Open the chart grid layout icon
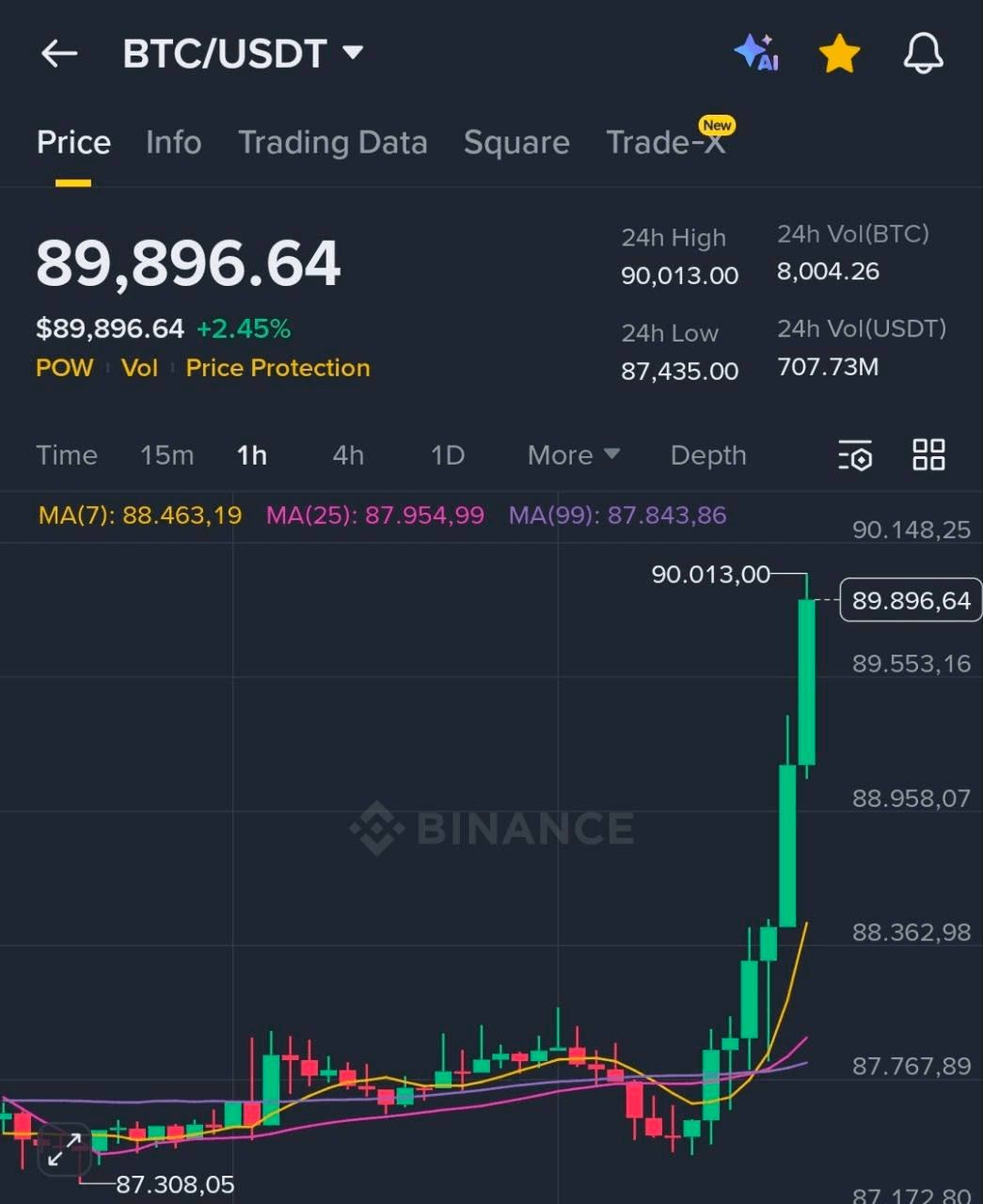Screen dimensions: 983x1204 coord(928,454)
